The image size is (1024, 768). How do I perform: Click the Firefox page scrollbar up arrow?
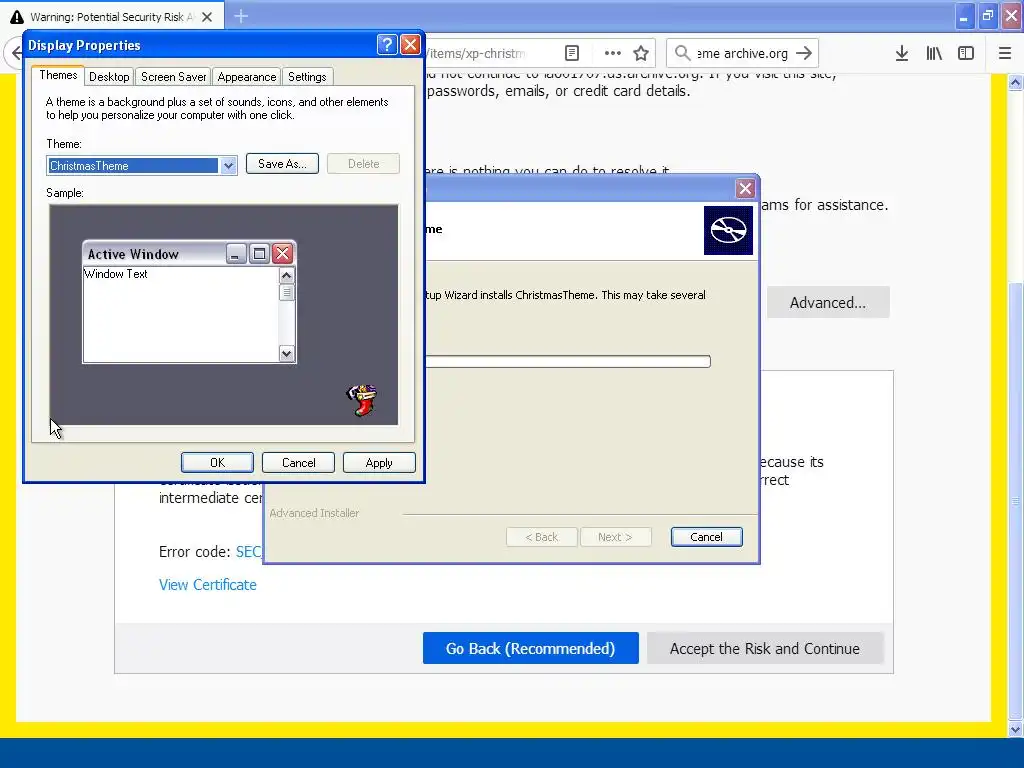(x=1015, y=82)
